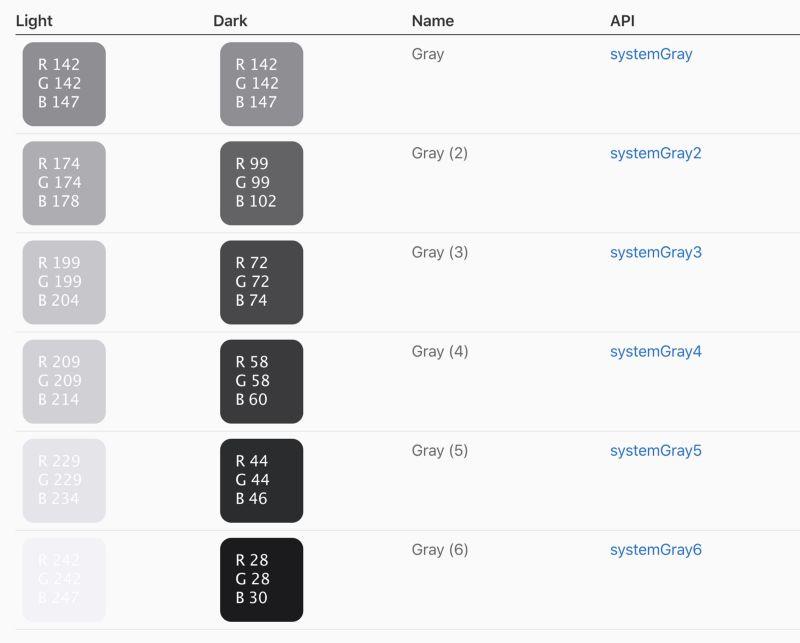Pick the light Gray (3) swatch R 199

pyautogui.click(x=64, y=282)
